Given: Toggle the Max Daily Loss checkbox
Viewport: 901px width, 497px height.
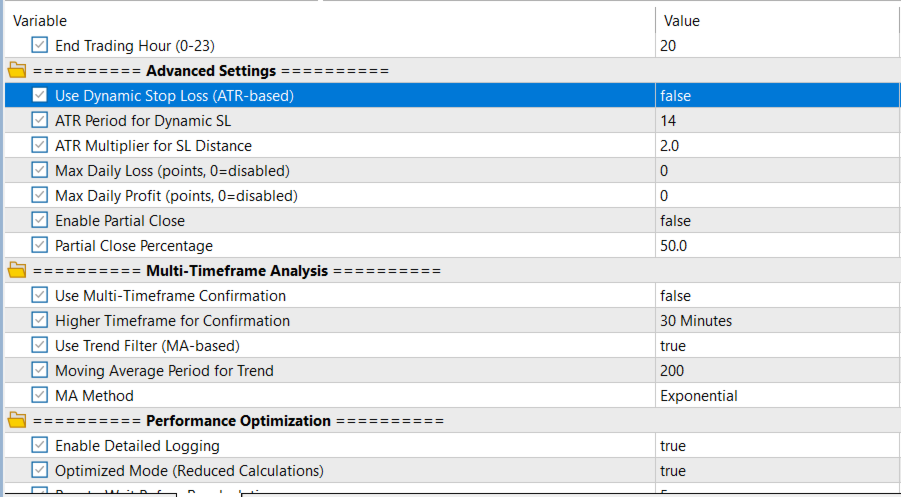Looking at the screenshot, I should [x=40, y=171].
